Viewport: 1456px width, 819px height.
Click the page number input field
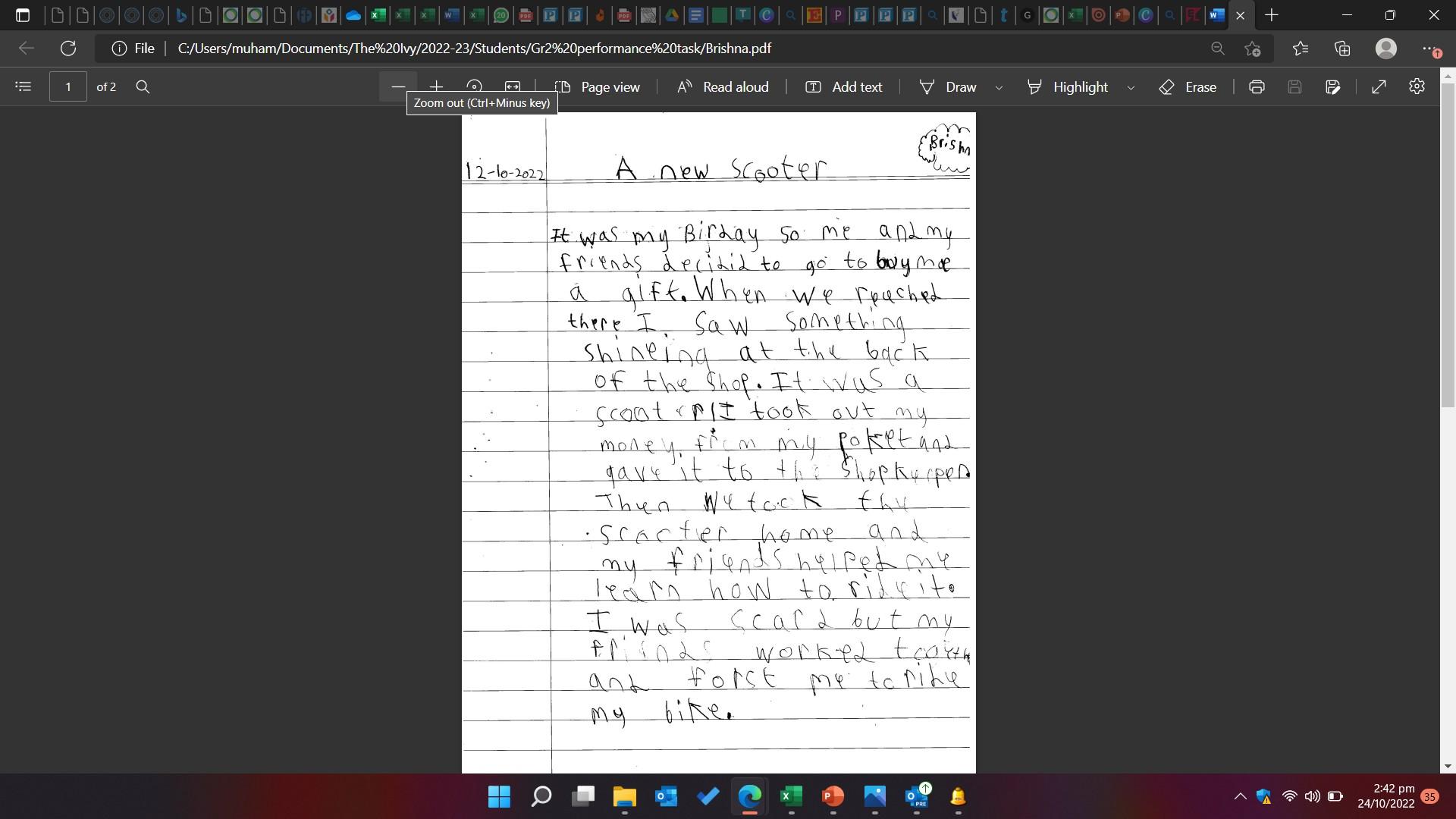click(68, 86)
